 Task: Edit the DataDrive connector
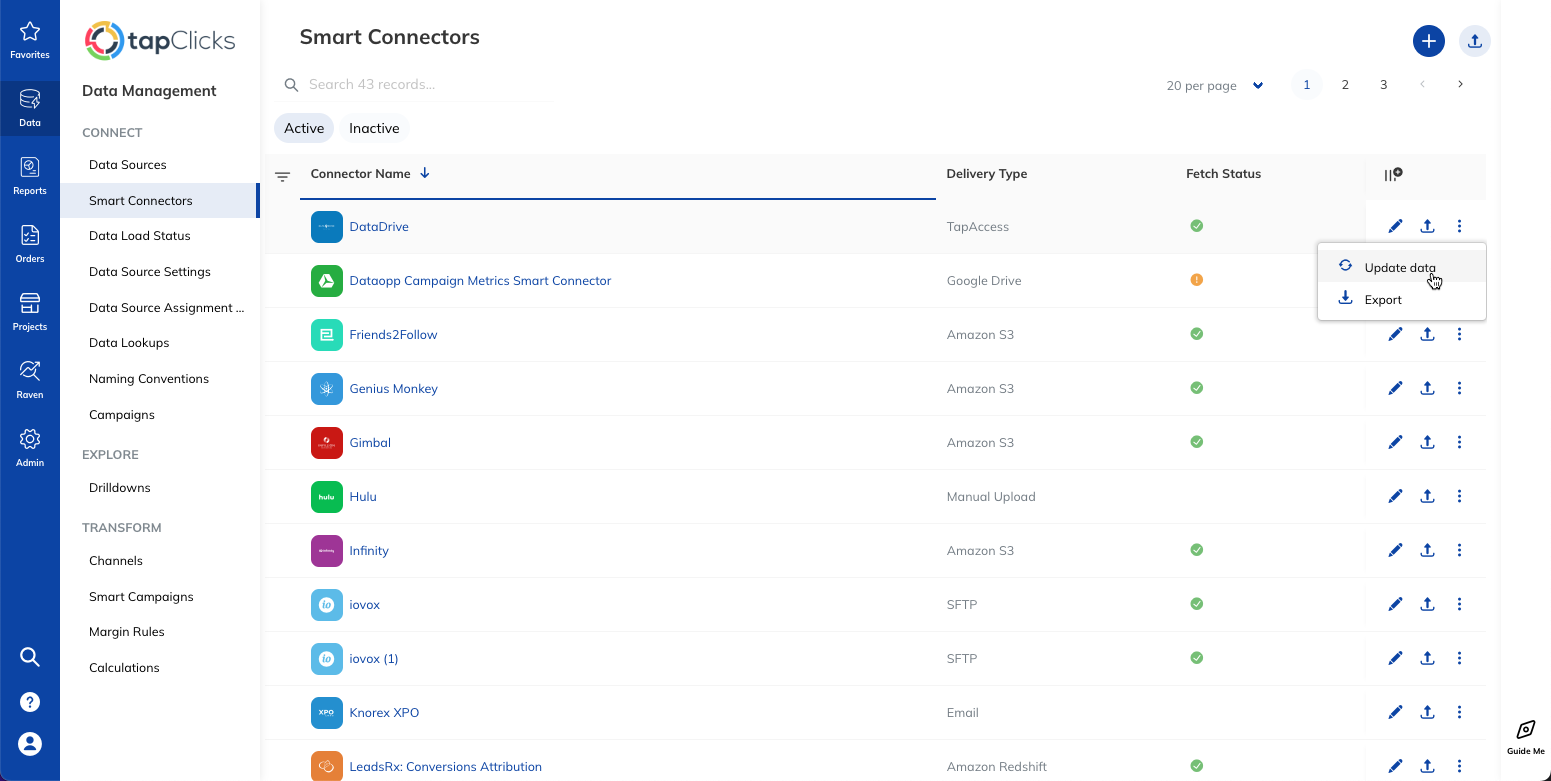click(x=1395, y=227)
